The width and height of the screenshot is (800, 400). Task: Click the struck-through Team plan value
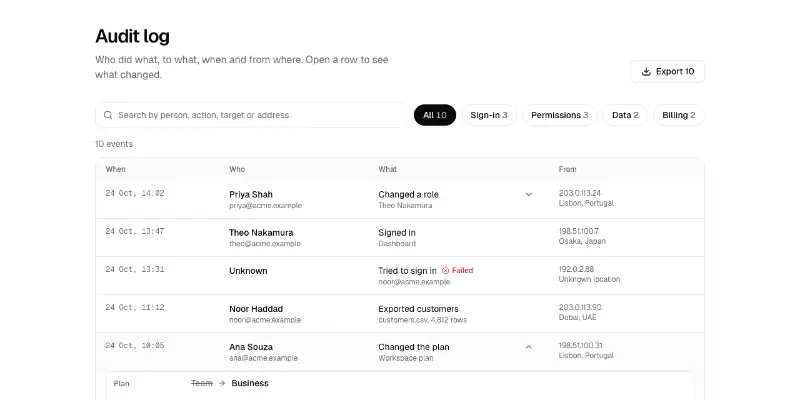(202, 383)
